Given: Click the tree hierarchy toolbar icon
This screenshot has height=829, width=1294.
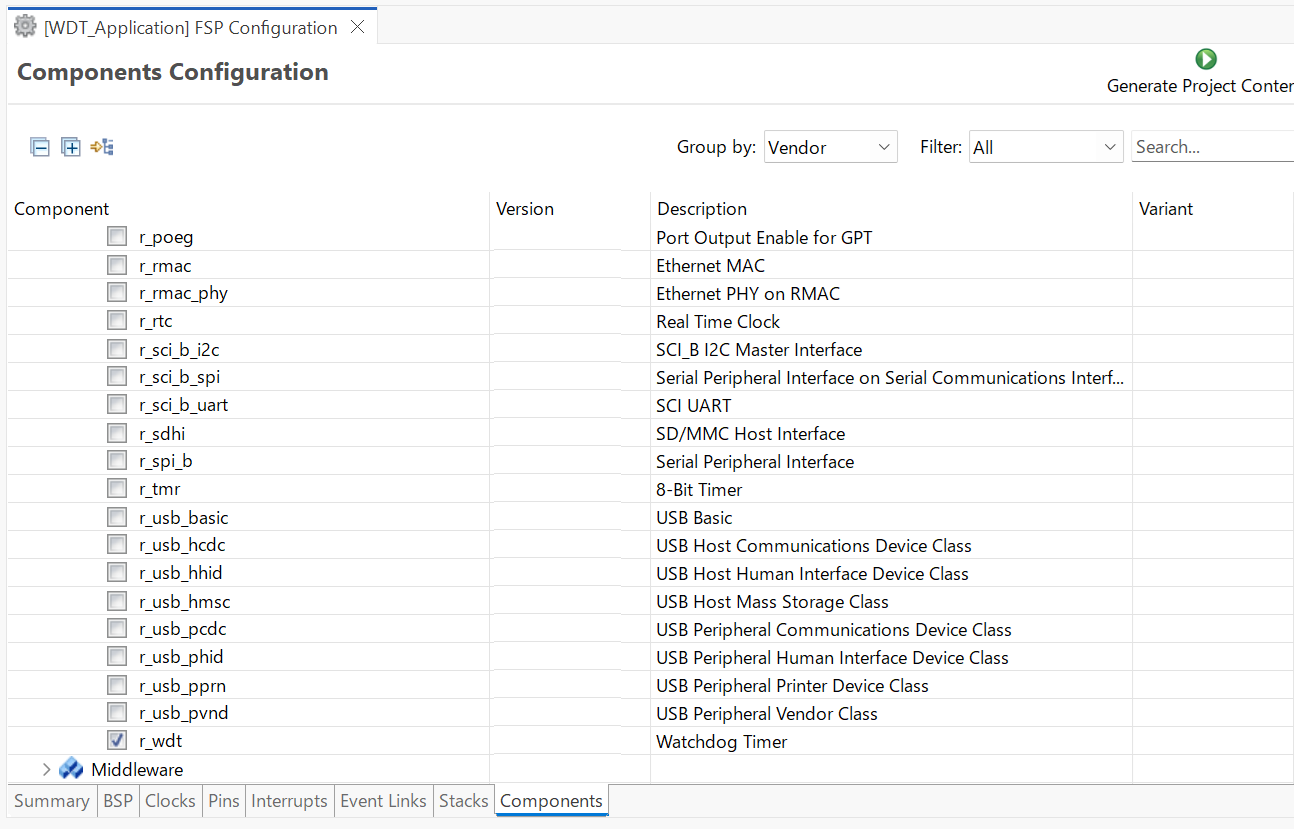Looking at the screenshot, I should (102, 147).
